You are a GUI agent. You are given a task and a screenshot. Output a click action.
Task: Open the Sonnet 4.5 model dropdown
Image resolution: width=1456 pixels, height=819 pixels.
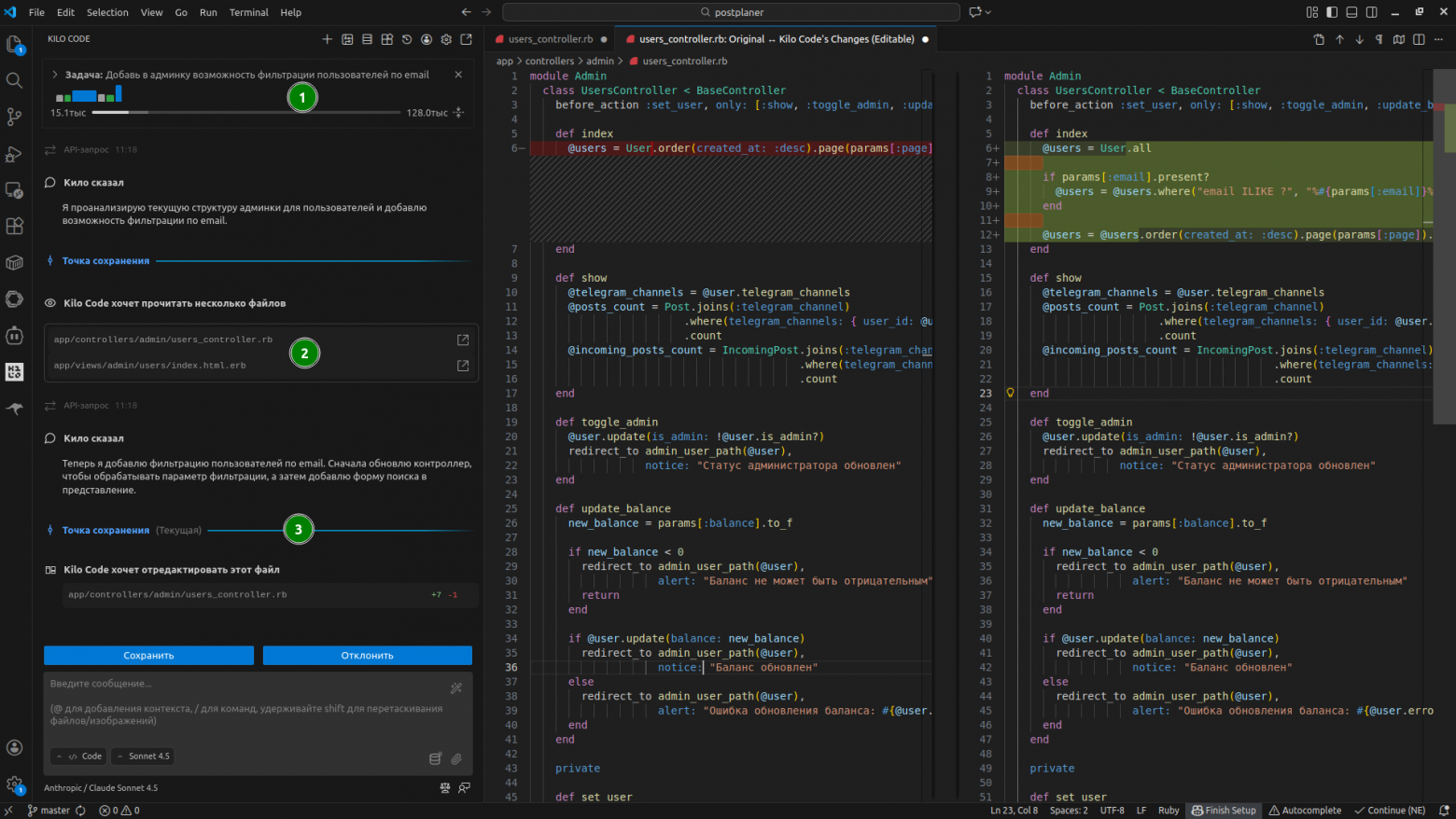coord(142,756)
